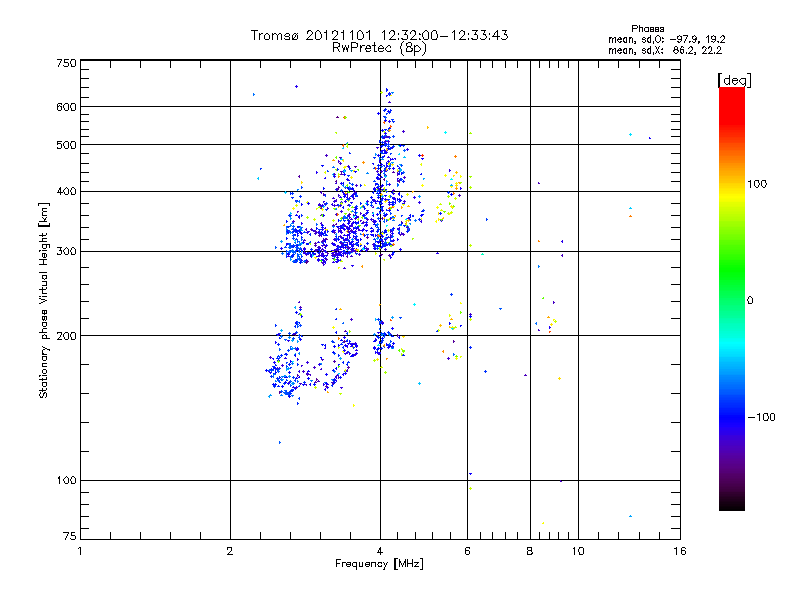The height and width of the screenshot is (600, 800).
Task: Select the 'mean, sd,O: -97.9, 19.2' line
Action: 666,39
